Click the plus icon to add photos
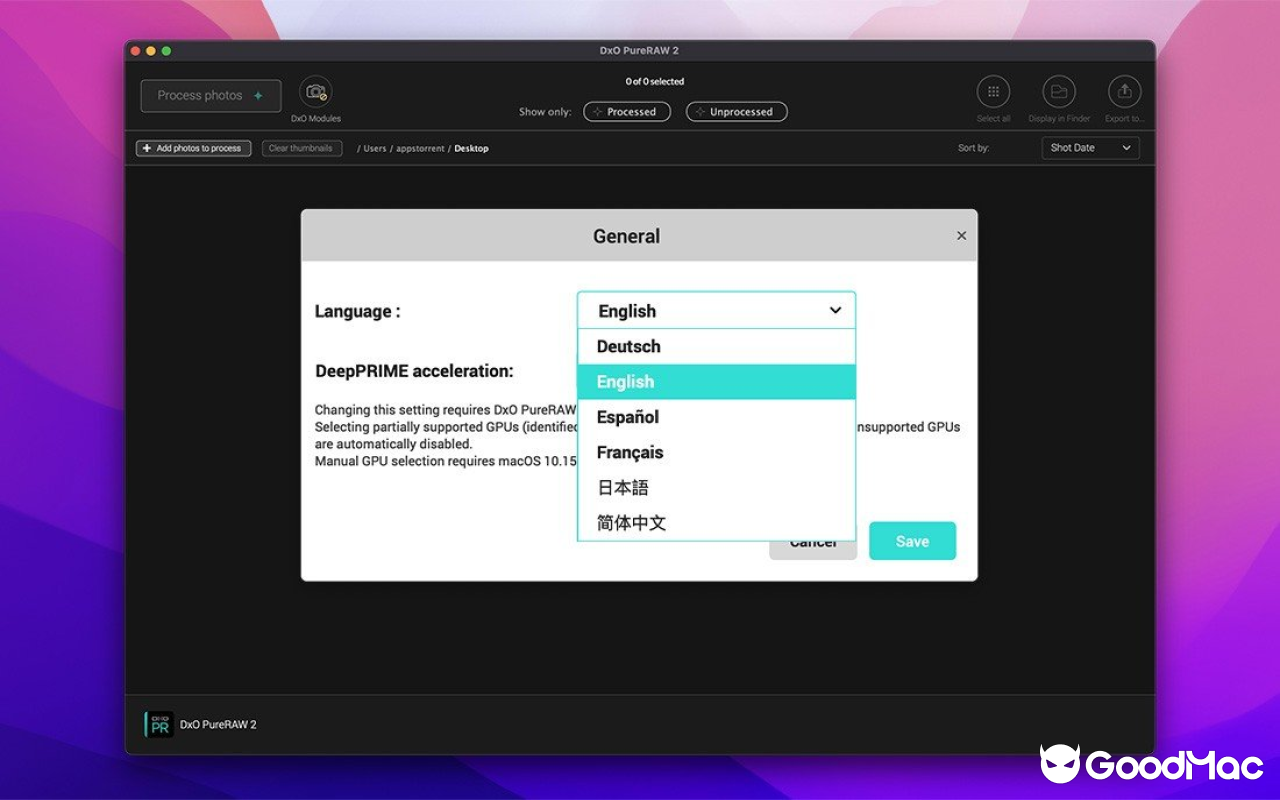The image size is (1280, 800). 146,148
